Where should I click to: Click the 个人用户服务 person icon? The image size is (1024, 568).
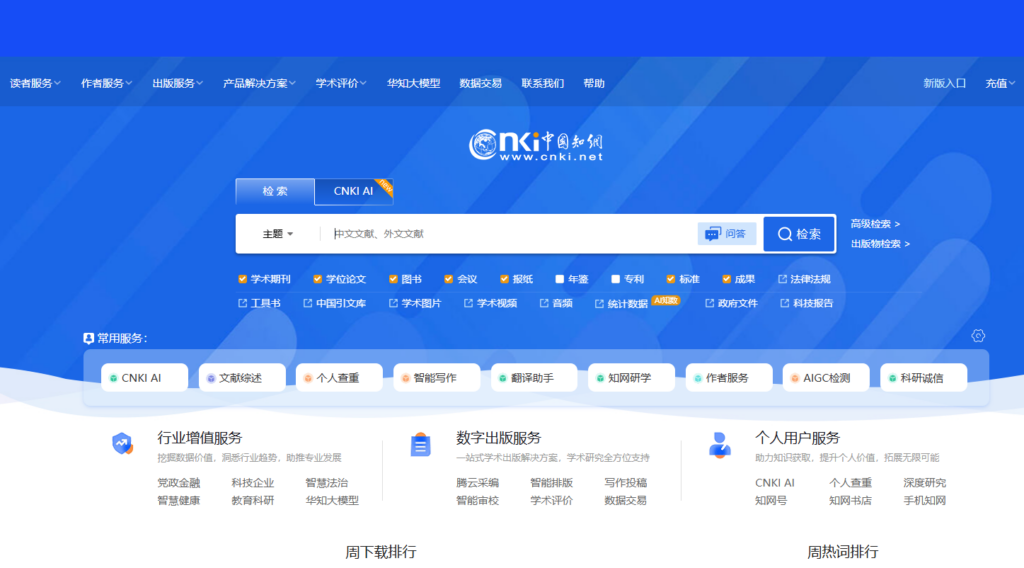pyautogui.click(x=720, y=445)
